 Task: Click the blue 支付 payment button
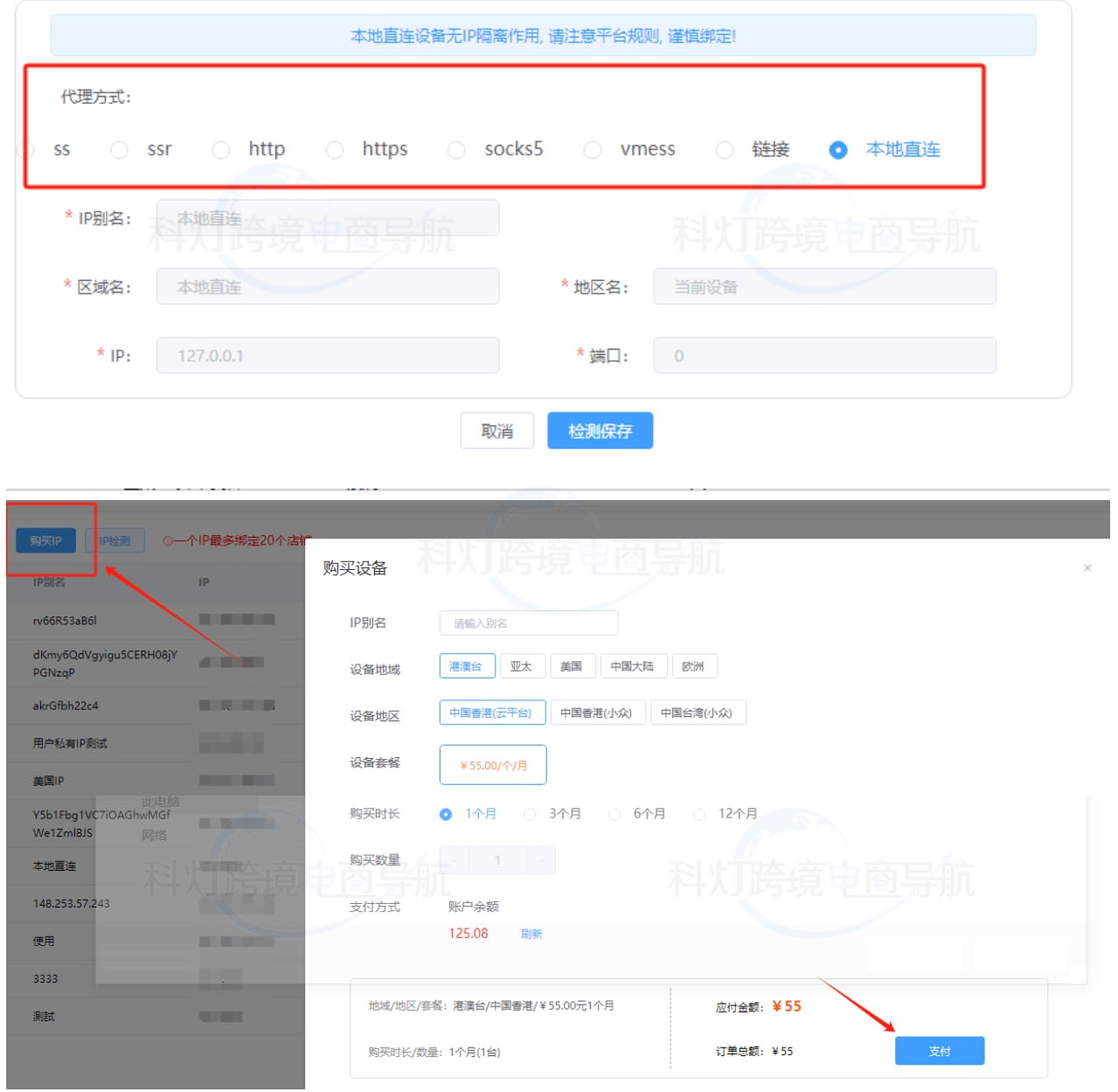click(939, 1051)
